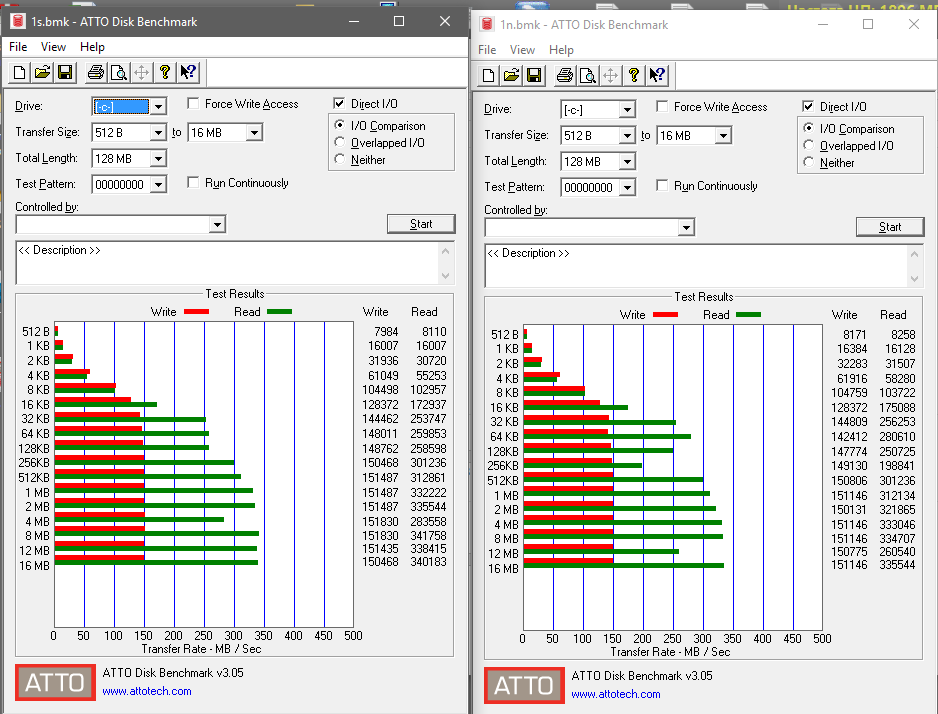Click green Read legend swatch in 1s.bmk

click(279, 312)
